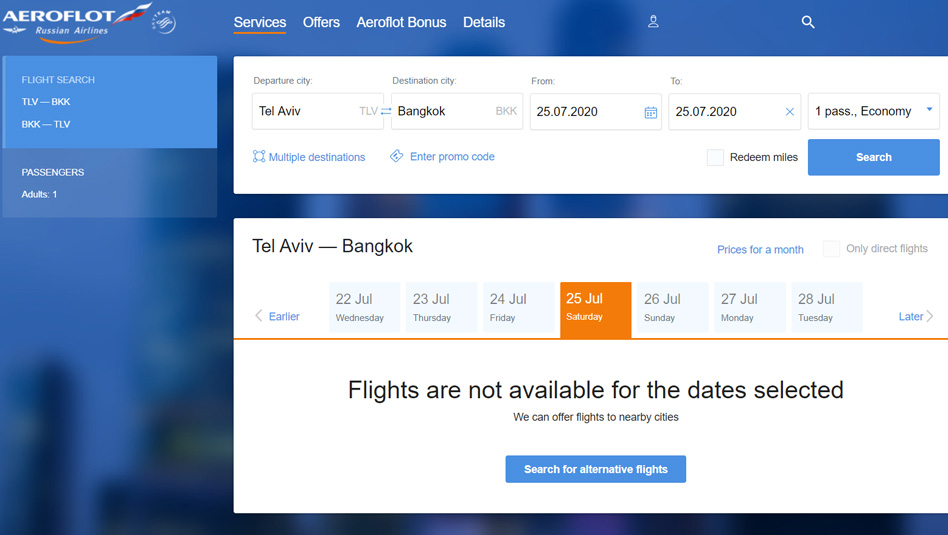Screen dimensions: 948x535
Task: Click the Multiple destinations icon
Action: pyautogui.click(x=259, y=157)
